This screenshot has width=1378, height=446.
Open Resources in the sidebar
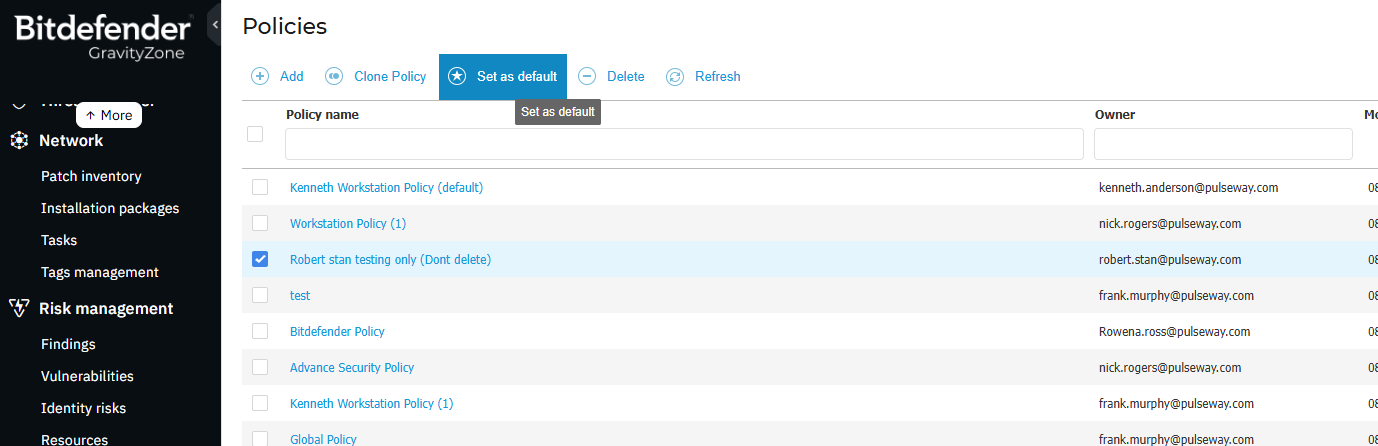pos(74,439)
